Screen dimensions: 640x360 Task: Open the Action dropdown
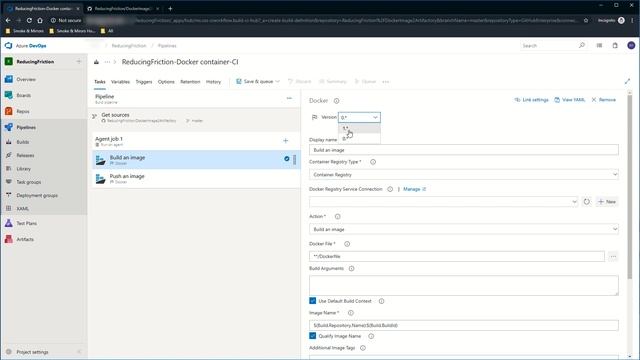click(464, 229)
